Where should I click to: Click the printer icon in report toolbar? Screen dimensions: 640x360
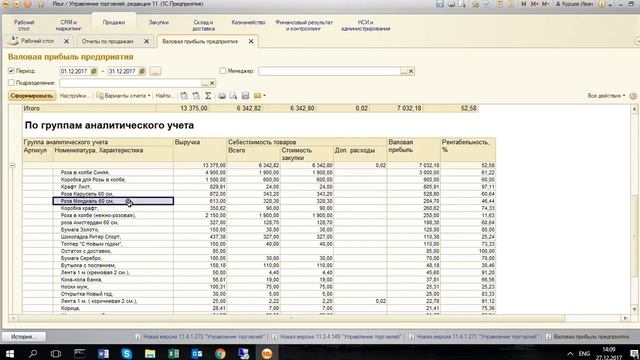pos(222,96)
